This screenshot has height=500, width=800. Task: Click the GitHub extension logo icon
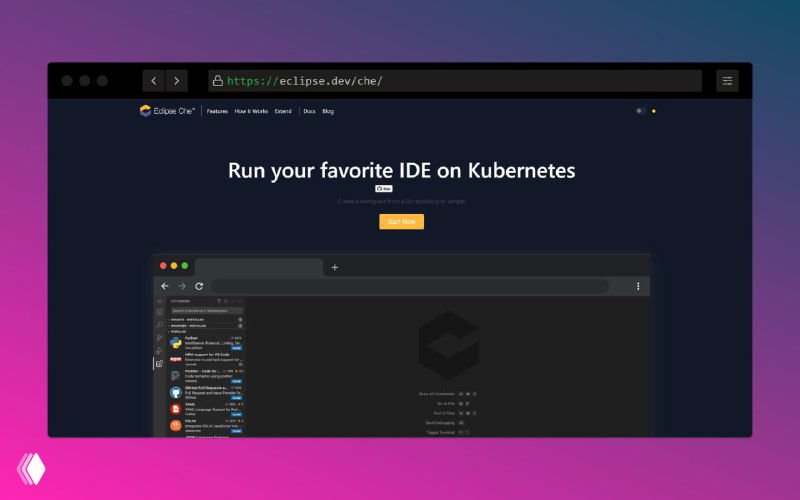tap(176, 392)
